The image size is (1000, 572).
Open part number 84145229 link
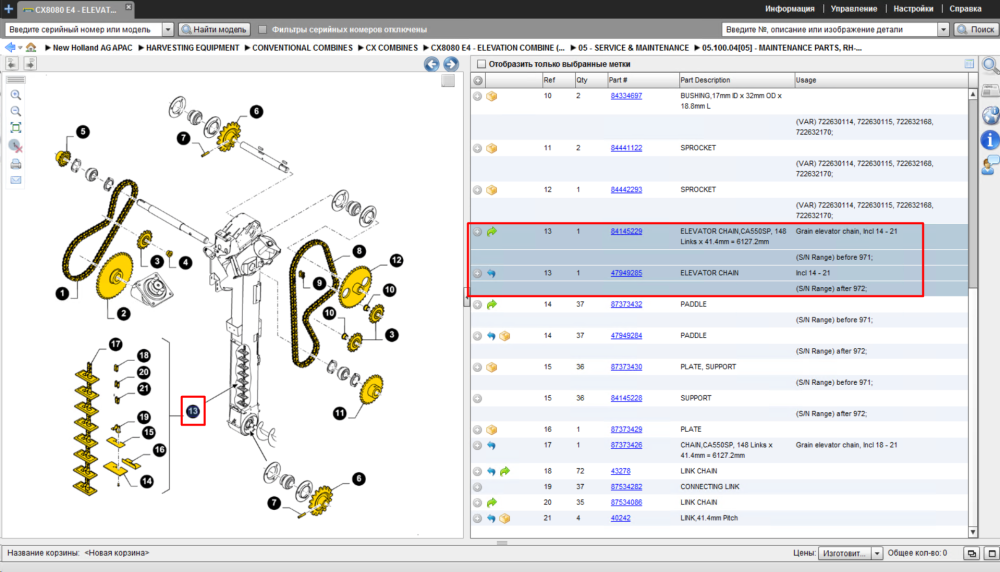626,231
